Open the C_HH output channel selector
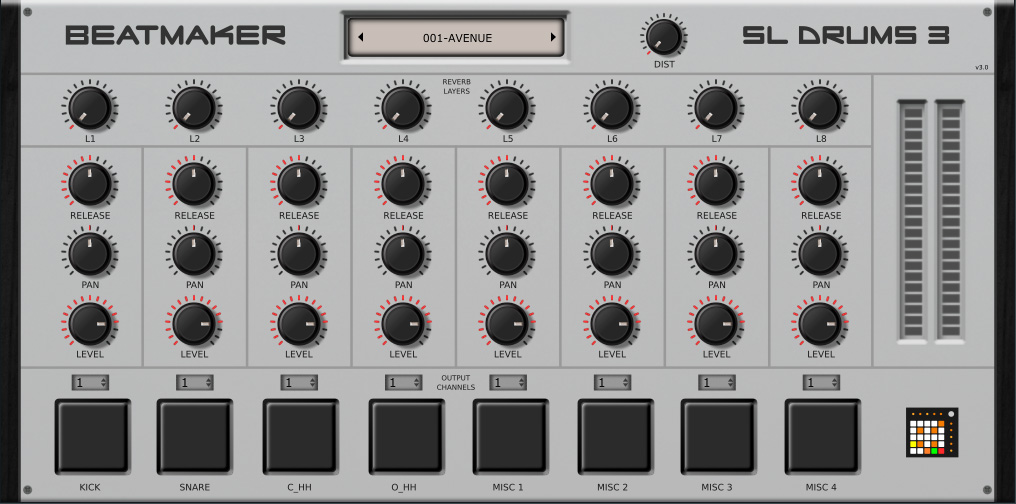This screenshot has width=1016, height=504. coord(299,383)
